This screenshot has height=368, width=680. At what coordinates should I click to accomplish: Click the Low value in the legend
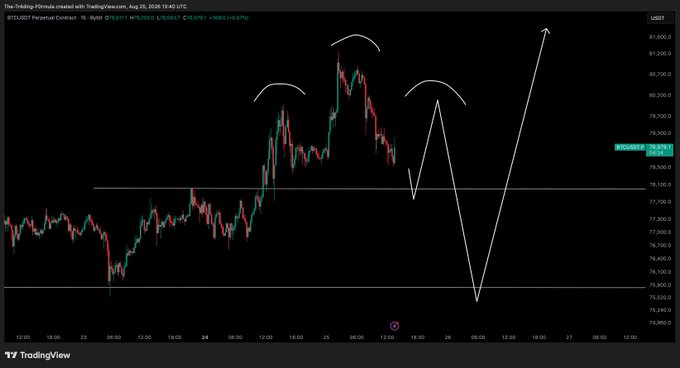tap(168, 18)
